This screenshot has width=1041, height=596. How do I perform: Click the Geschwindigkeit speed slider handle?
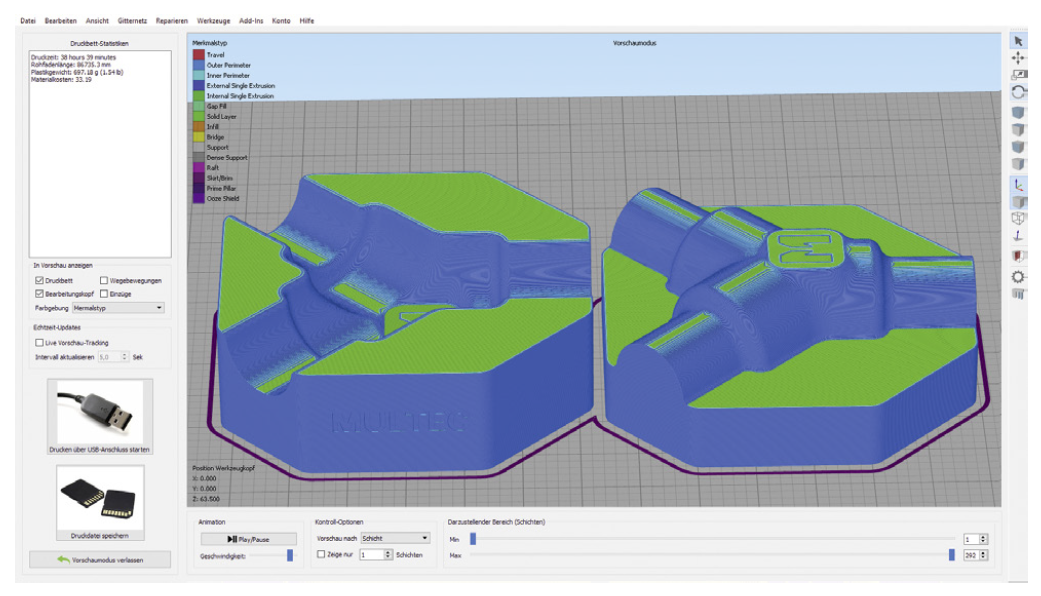click(x=290, y=554)
